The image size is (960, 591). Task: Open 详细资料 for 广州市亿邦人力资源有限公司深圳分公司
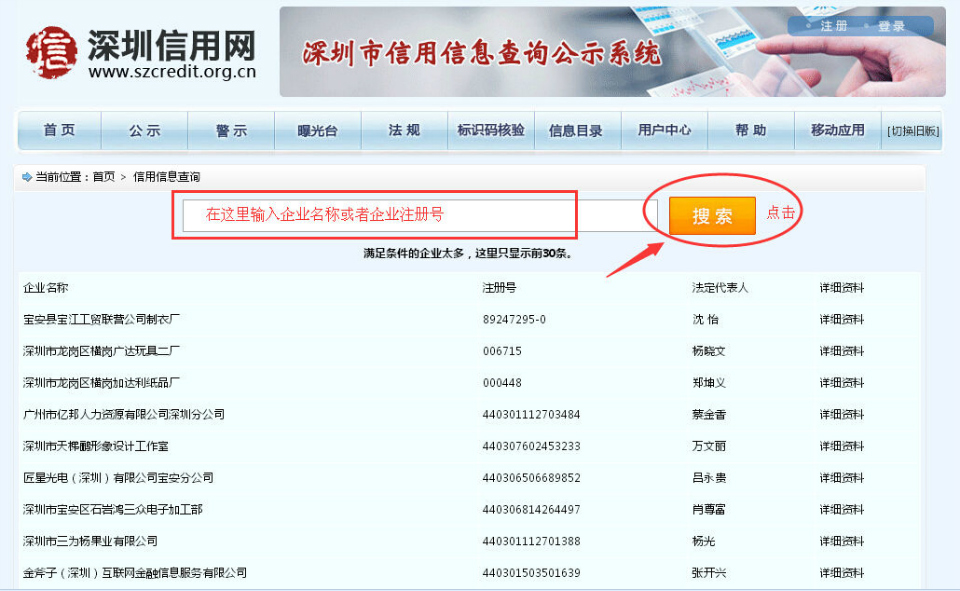[842, 415]
